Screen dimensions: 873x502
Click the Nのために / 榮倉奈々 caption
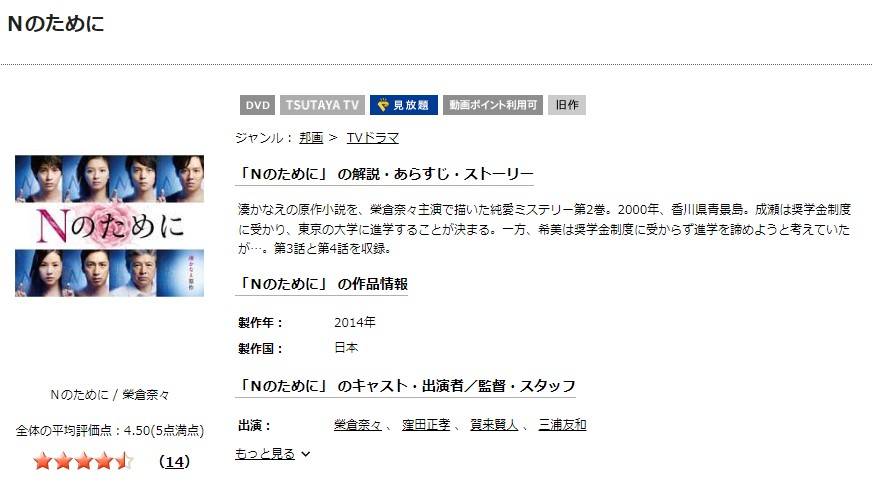[x=110, y=395]
